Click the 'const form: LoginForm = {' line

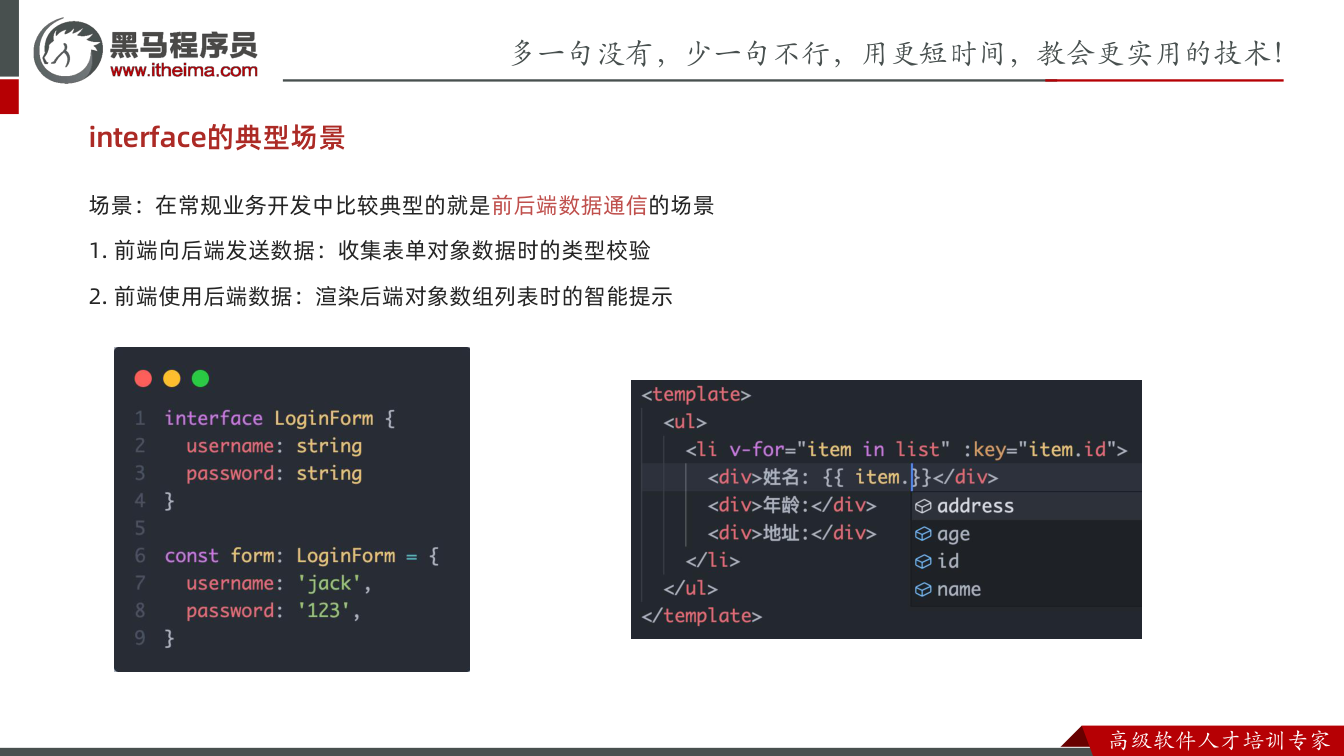[x=302, y=555]
